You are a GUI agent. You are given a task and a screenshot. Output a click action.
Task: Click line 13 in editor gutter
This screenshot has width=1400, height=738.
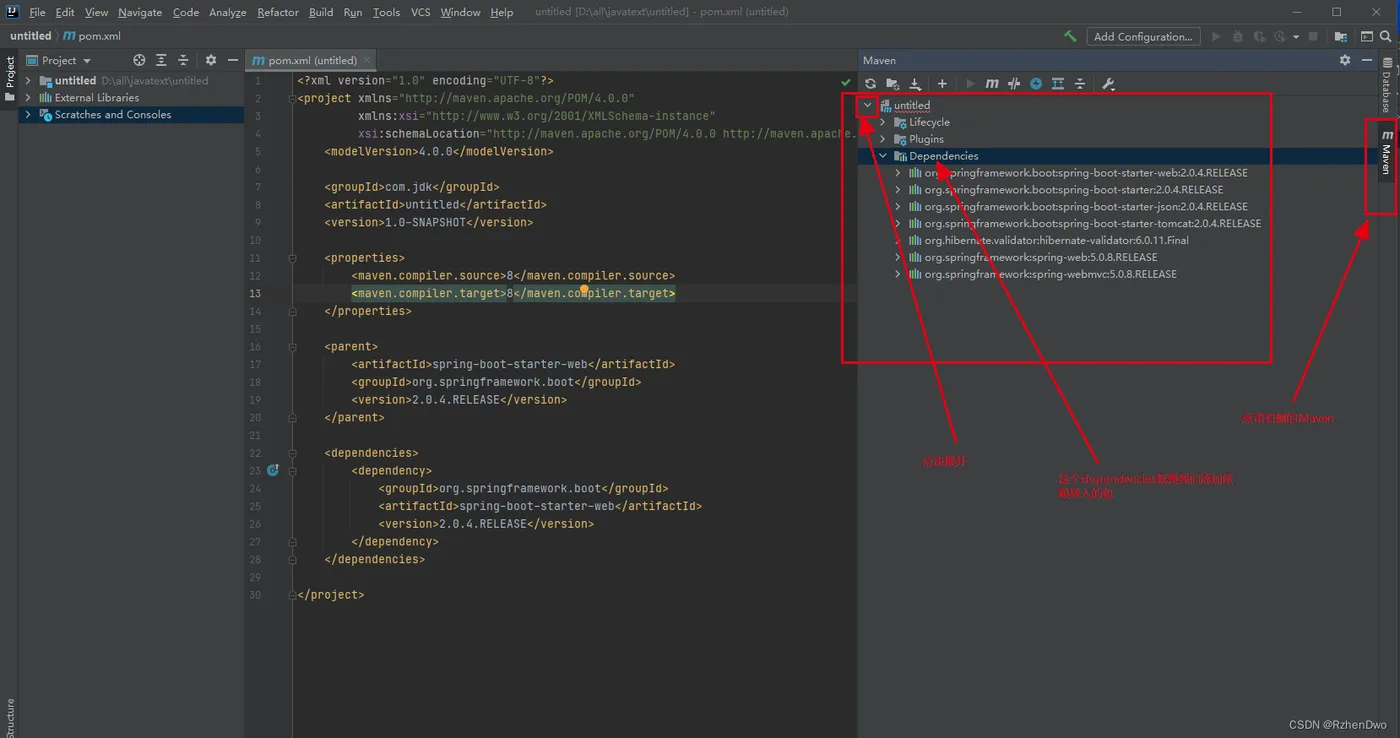point(256,293)
